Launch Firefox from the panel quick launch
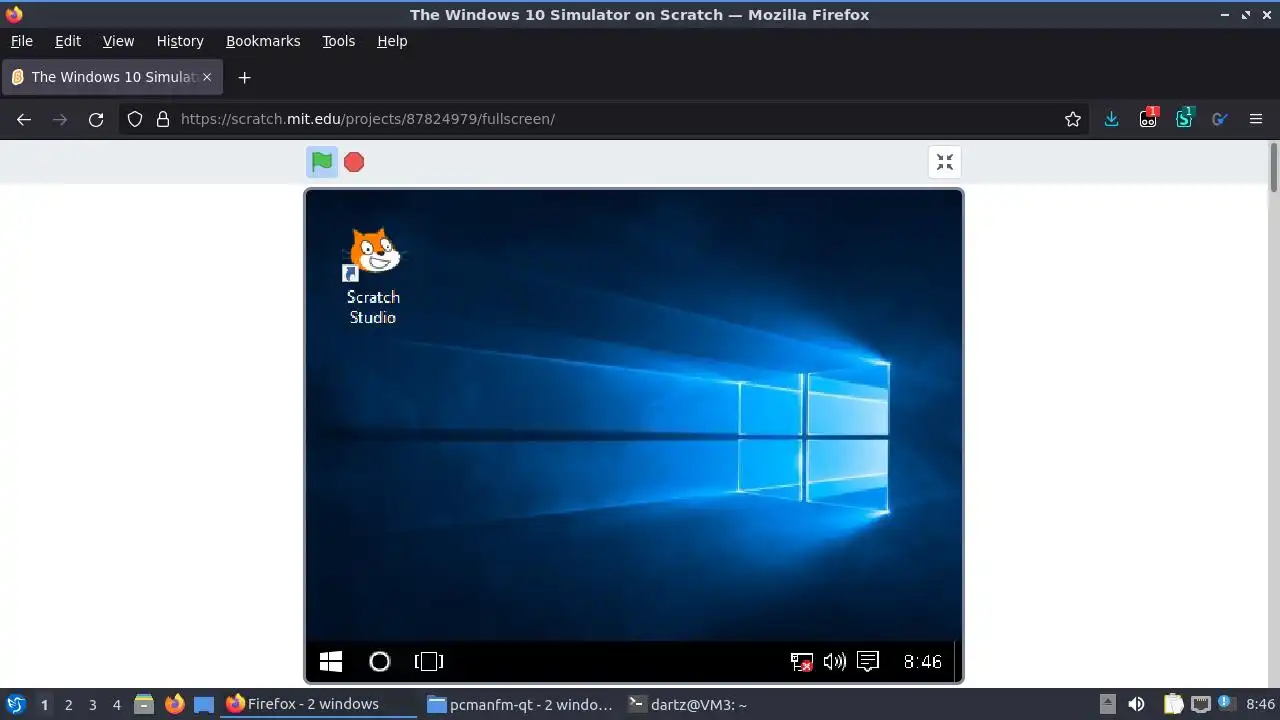This screenshot has height=720, width=1280. [x=174, y=705]
